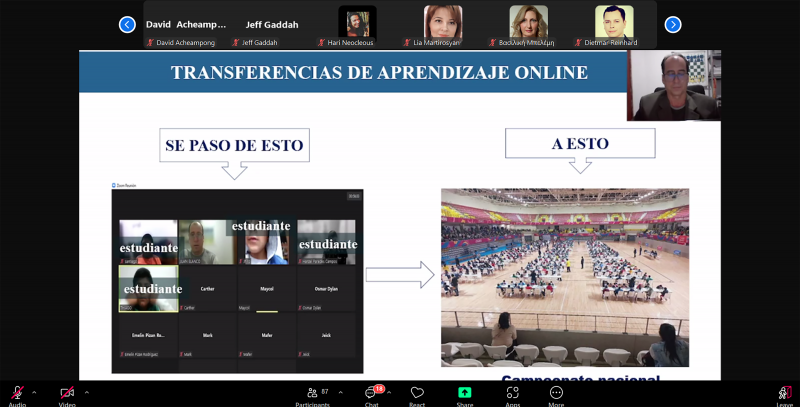Expand the caret next to Participants
Viewport: 800px width, 407px height.
point(340,391)
